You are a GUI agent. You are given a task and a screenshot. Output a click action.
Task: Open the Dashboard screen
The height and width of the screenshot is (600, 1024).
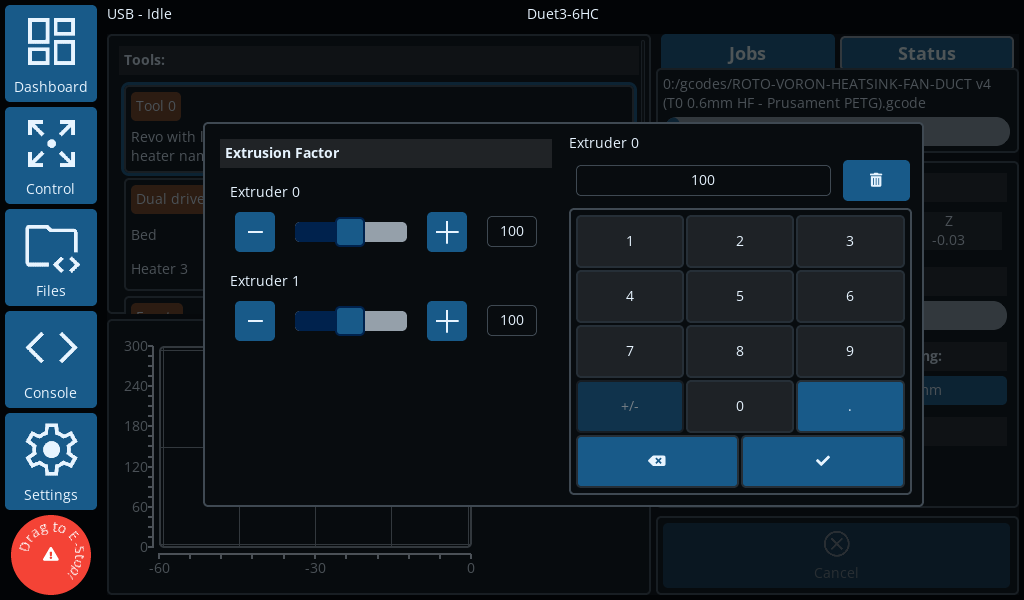(51, 55)
